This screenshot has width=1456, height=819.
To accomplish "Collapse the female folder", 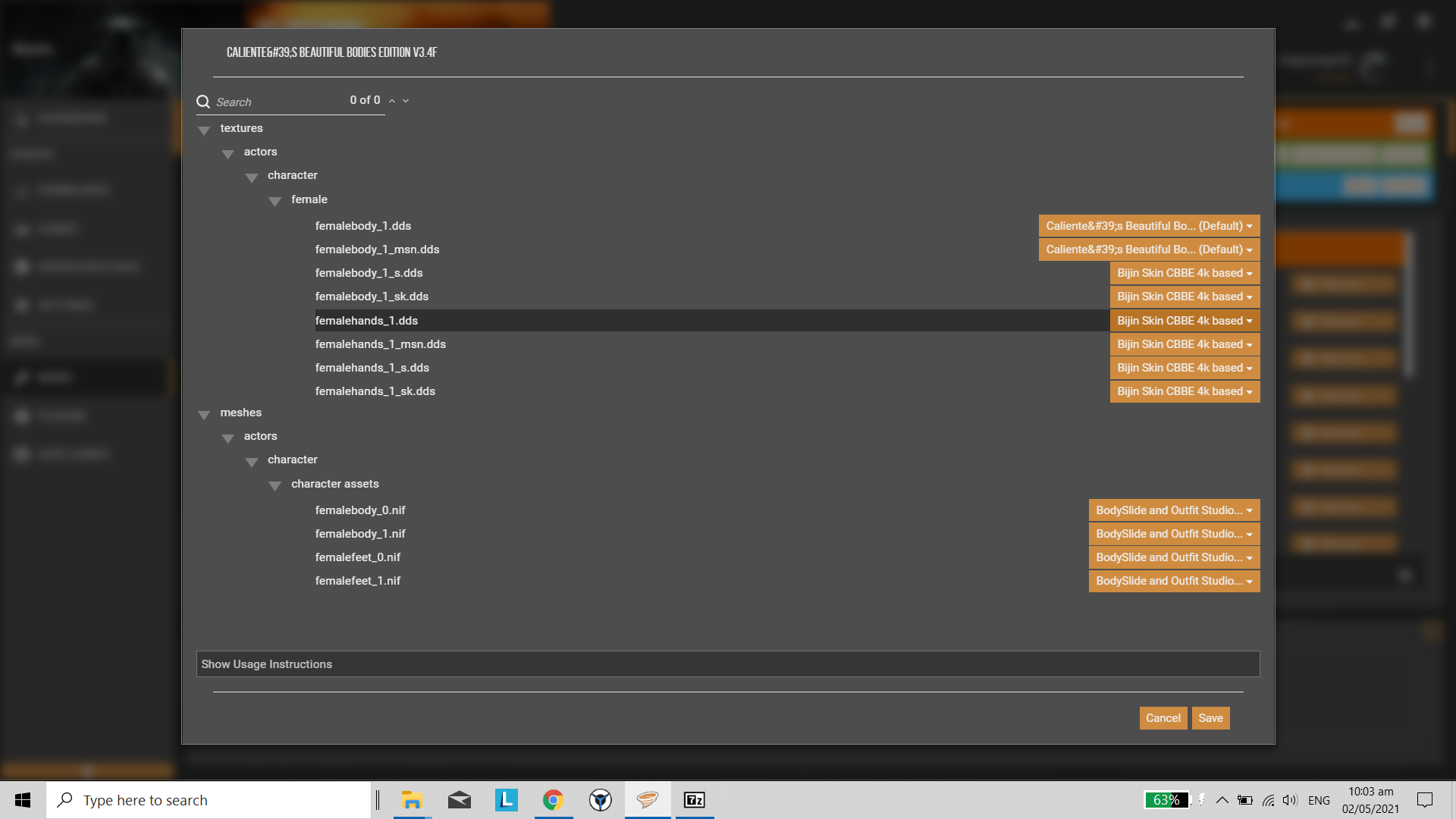I will click(275, 202).
